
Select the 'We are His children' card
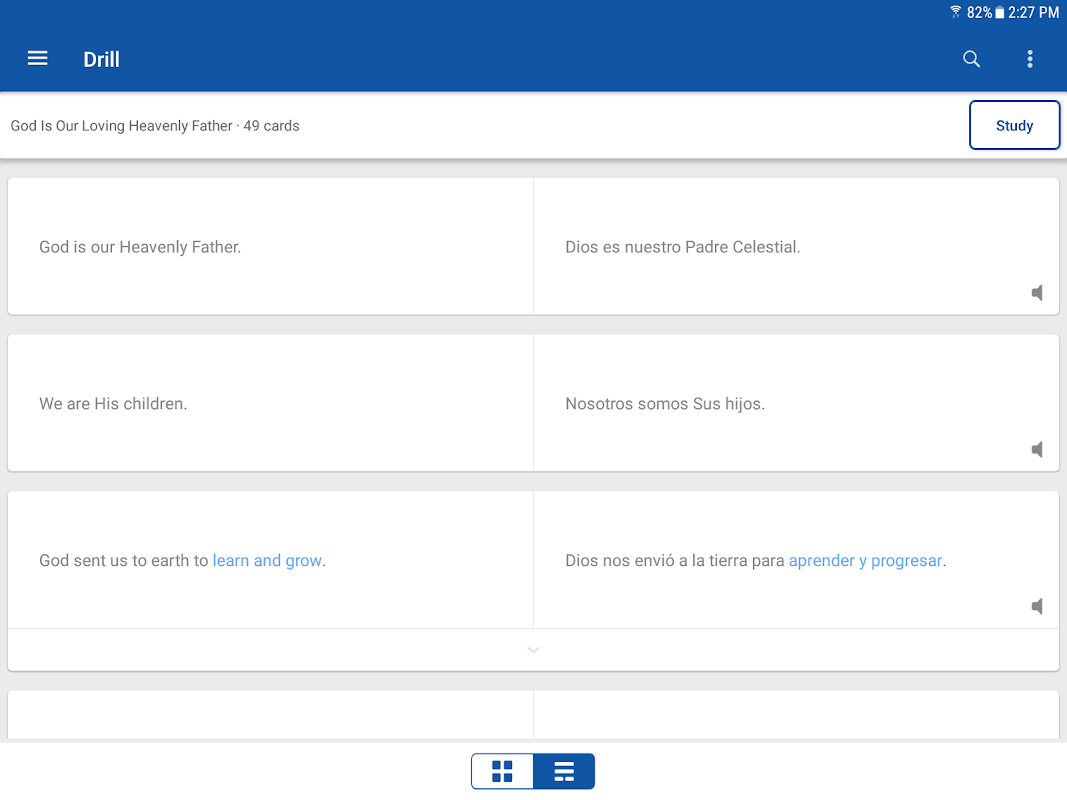(x=113, y=404)
